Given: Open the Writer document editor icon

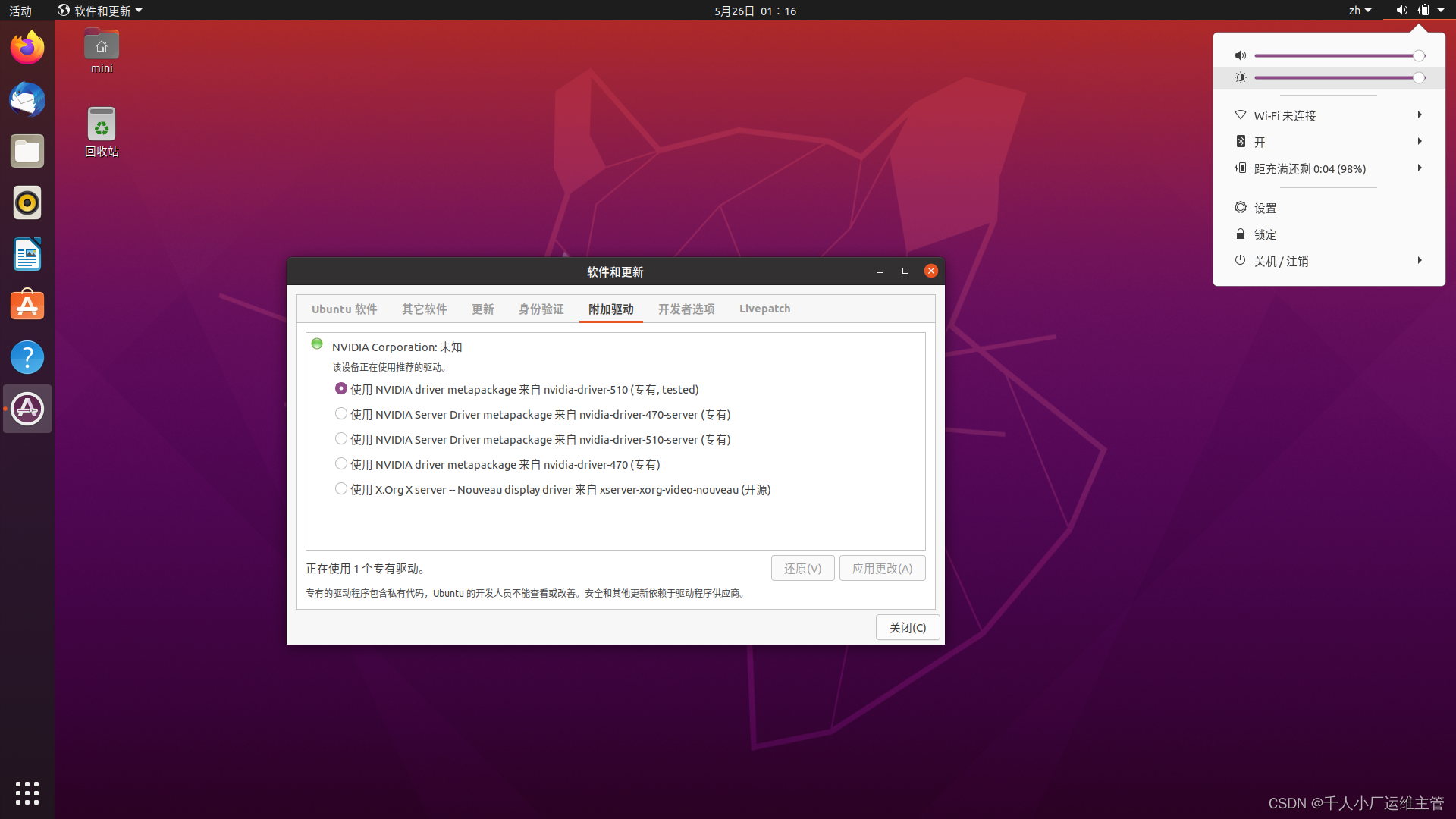Looking at the screenshot, I should 27,255.
